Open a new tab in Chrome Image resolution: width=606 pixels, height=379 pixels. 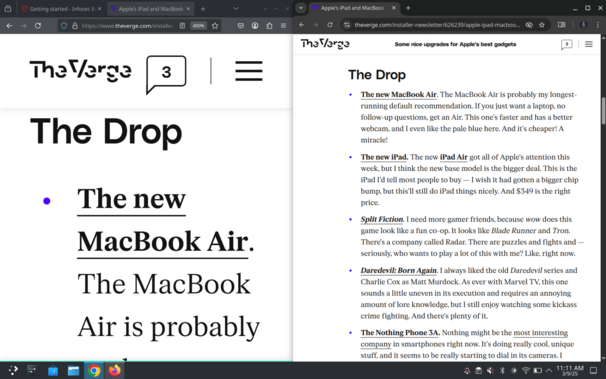[x=408, y=8]
